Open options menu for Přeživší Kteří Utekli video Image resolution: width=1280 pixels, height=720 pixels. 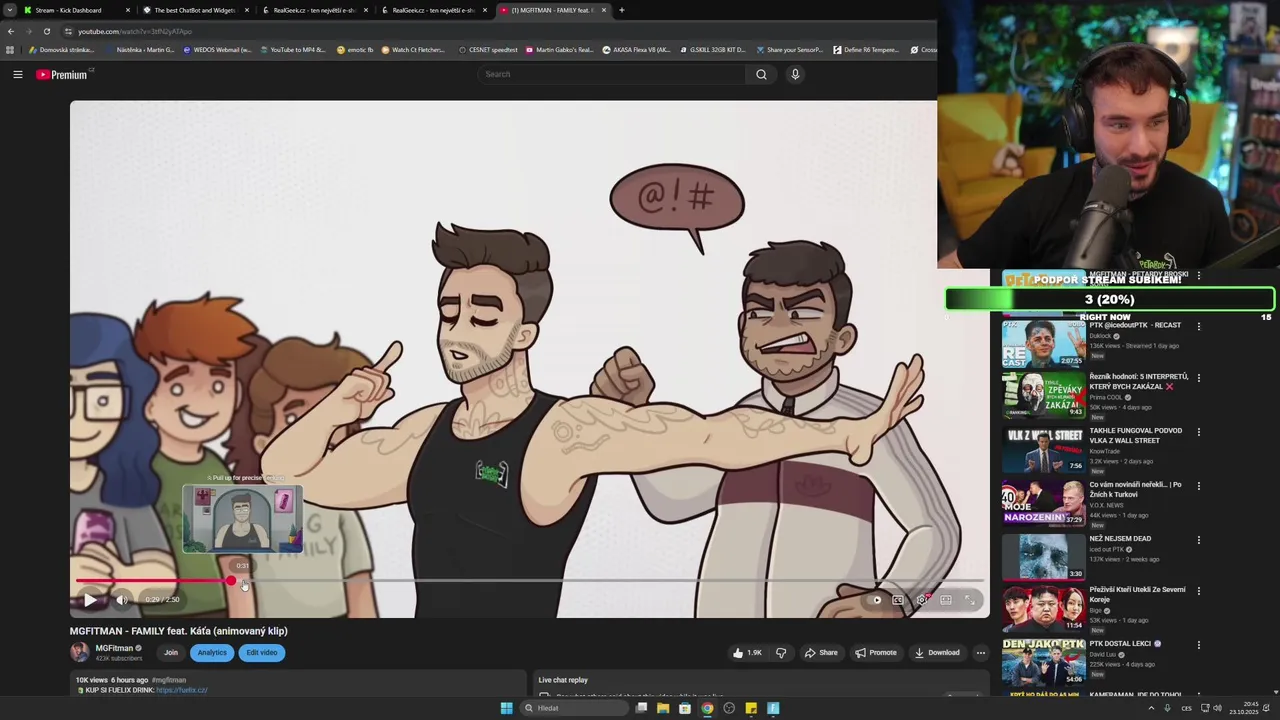pyautogui.click(x=1199, y=591)
